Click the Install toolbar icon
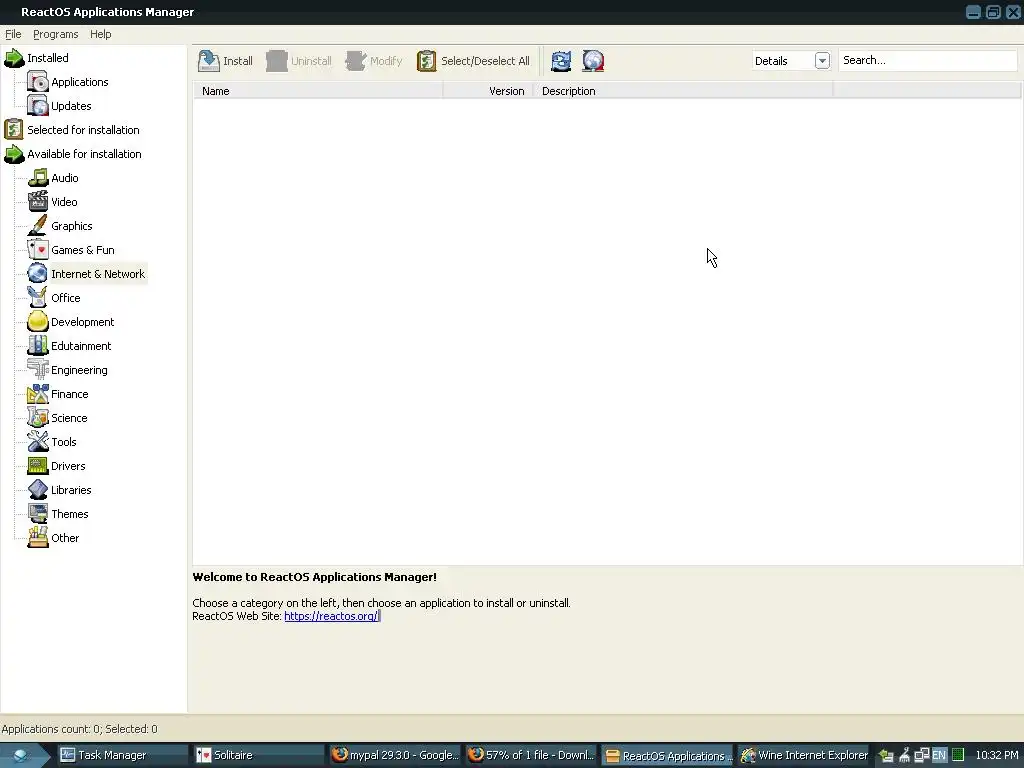This screenshot has width=1024, height=768. coord(209,61)
